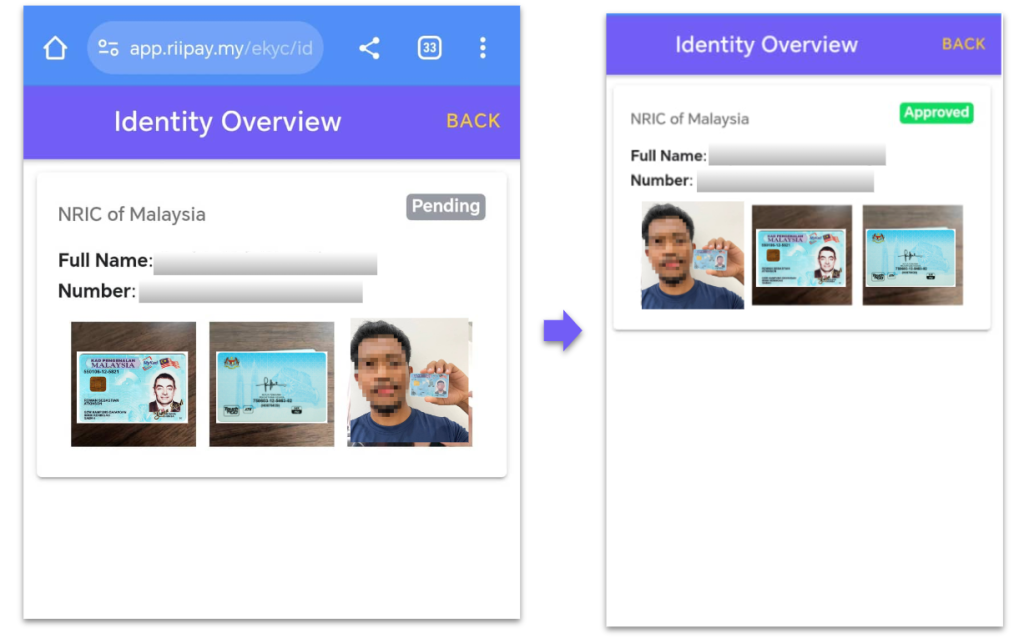The image size is (1024, 643).
Task: Click the purple arrow between the screens
Action: [562, 331]
